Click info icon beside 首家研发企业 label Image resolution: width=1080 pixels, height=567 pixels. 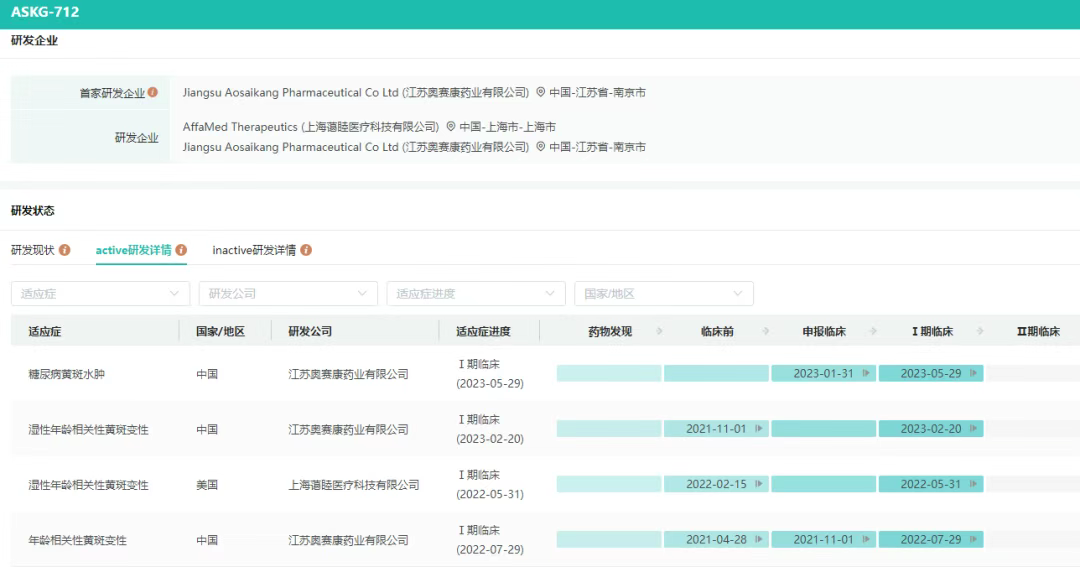coord(153,92)
